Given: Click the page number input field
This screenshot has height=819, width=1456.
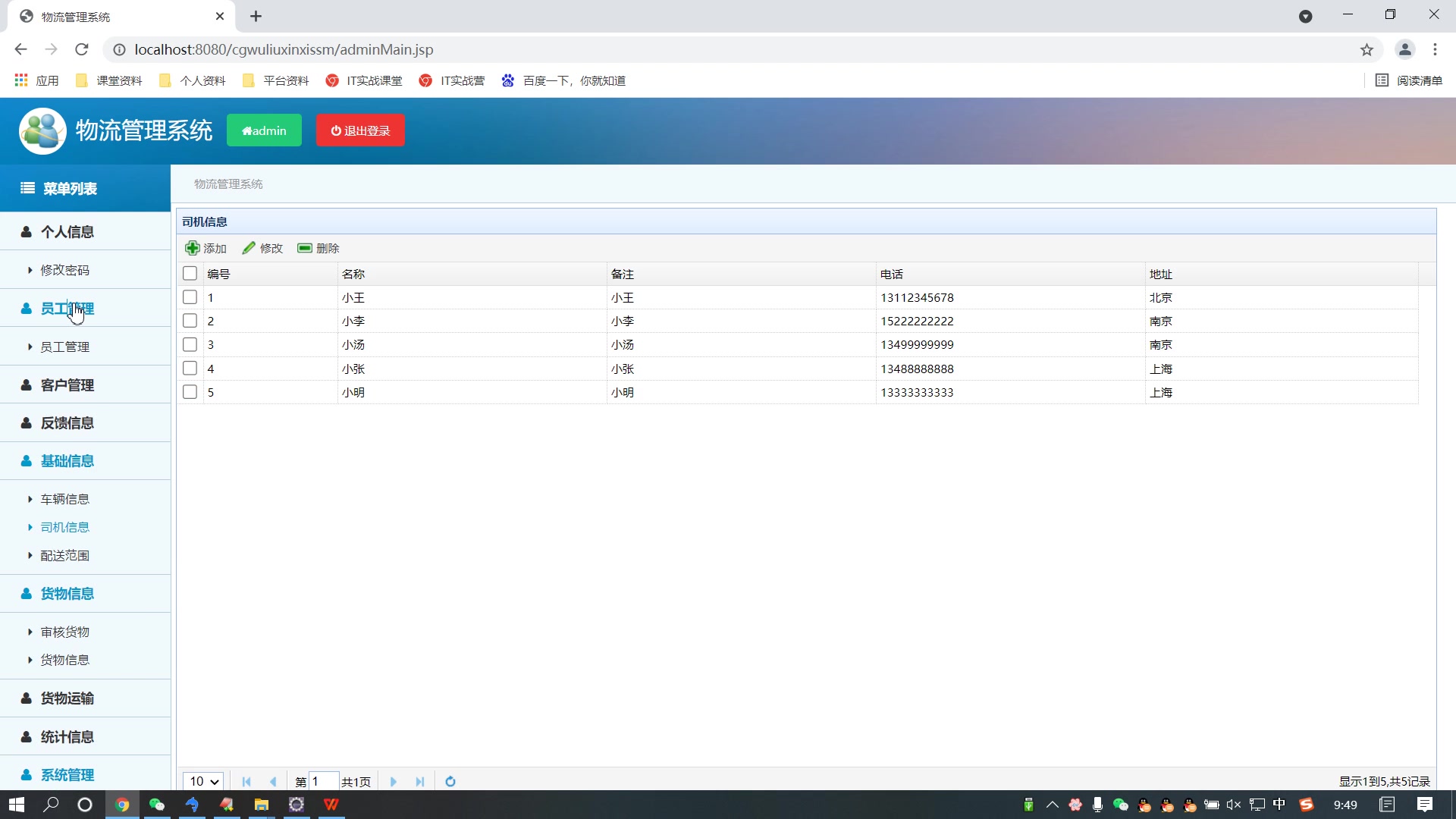Looking at the screenshot, I should coord(324,781).
